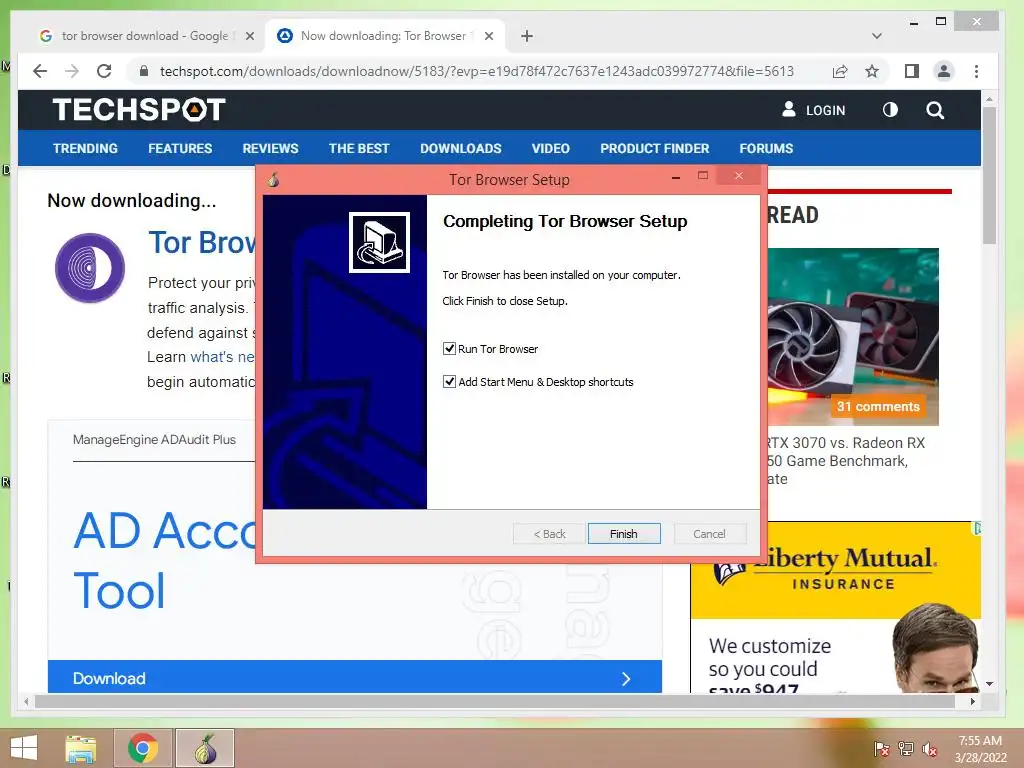Minimize the Tor Browser Setup dialog
This screenshot has height=768, width=1024.
click(x=676, y=176)
